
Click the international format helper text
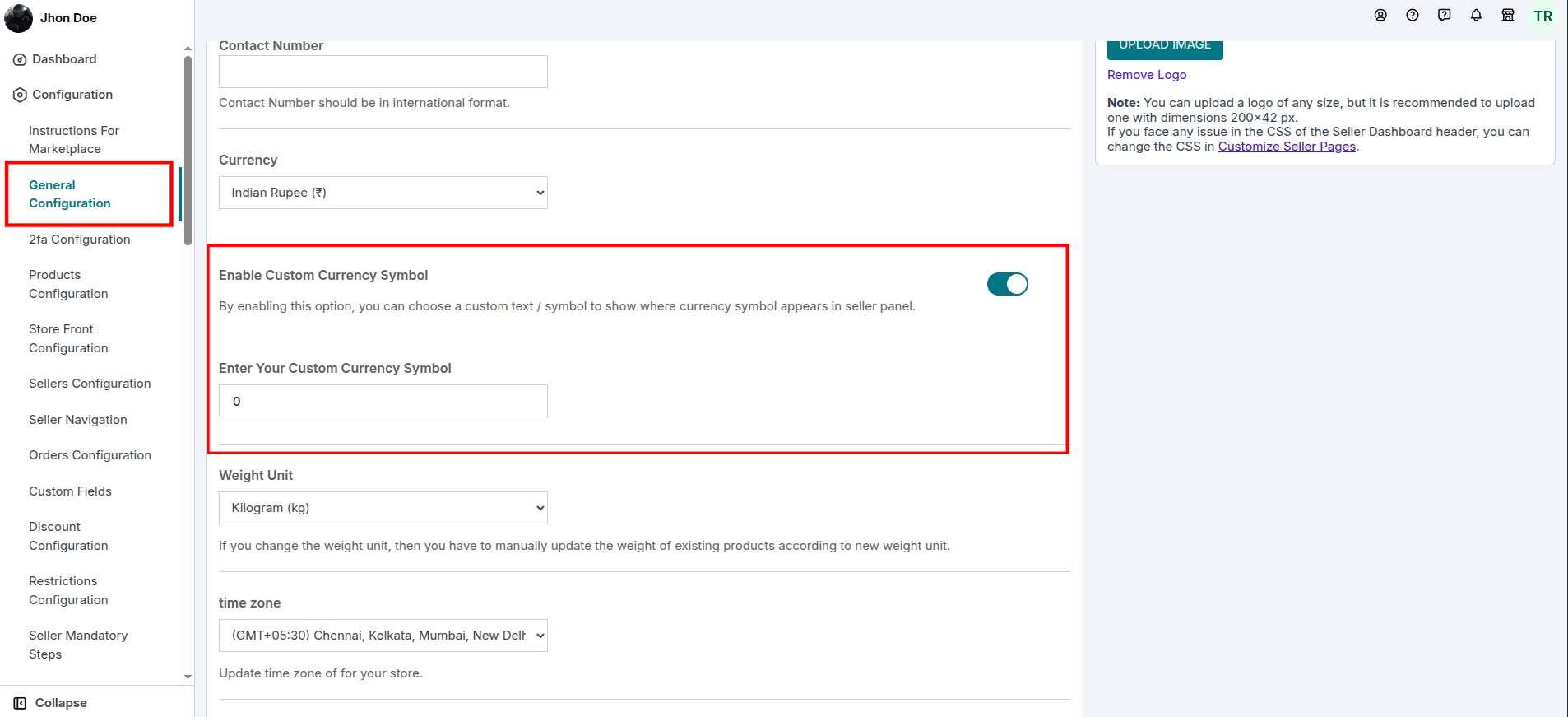[x=364, y=103]
